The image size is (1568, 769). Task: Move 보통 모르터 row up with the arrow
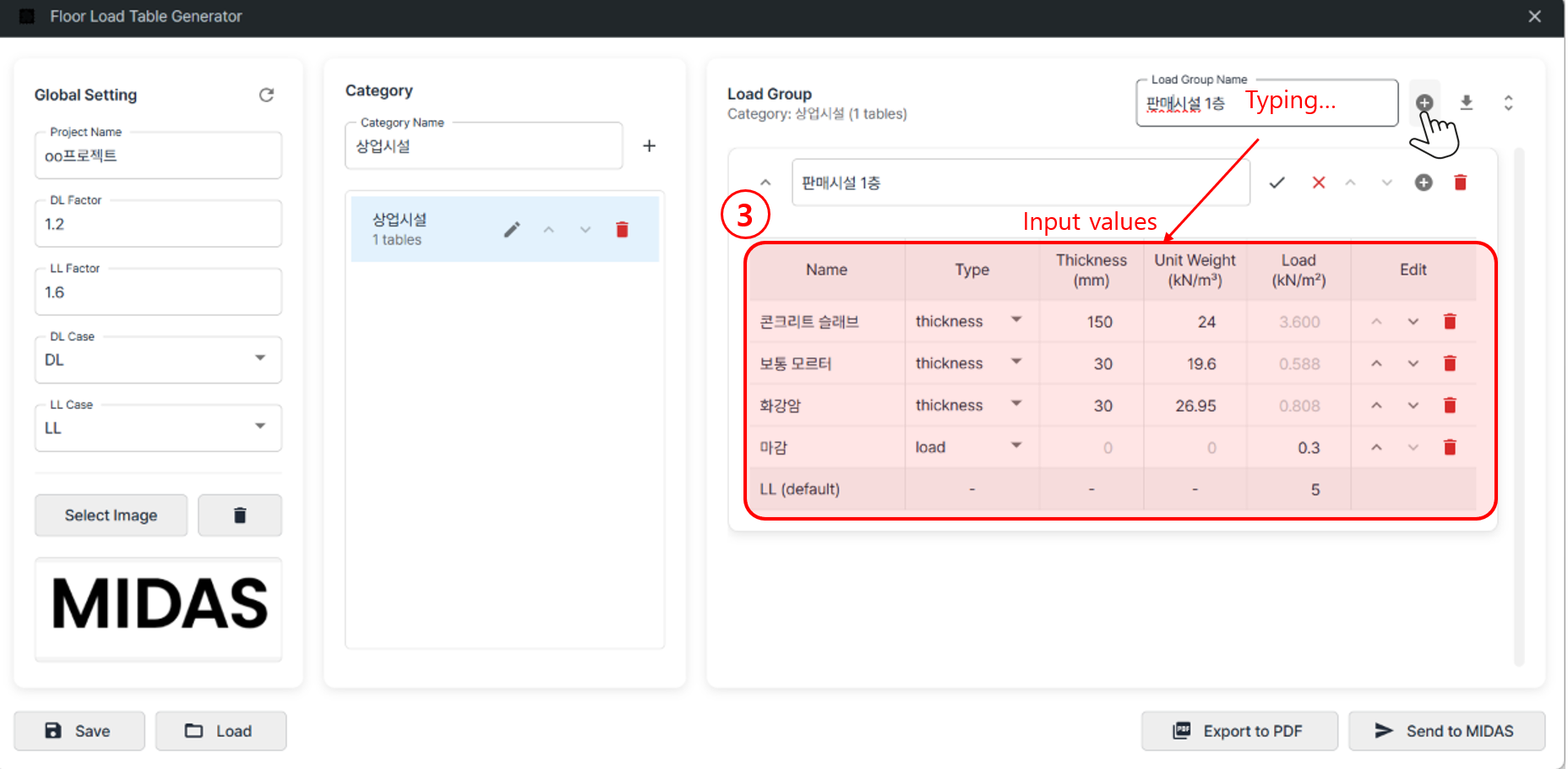[1376, 363]
